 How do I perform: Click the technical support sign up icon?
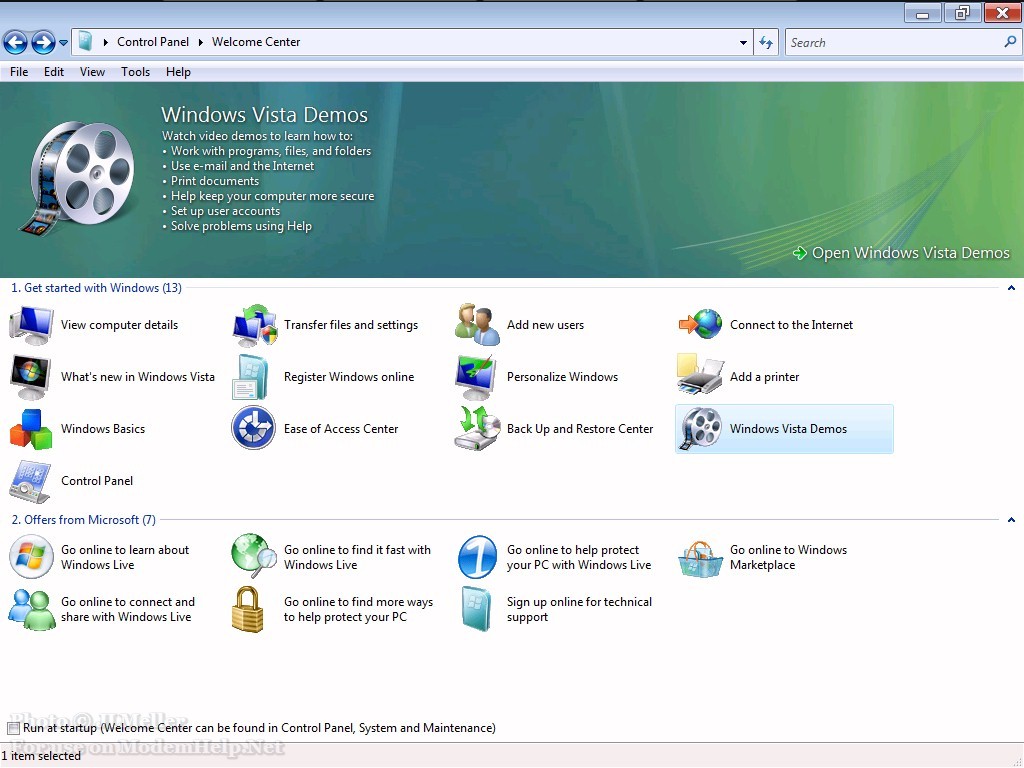click(x=476, y=609)
